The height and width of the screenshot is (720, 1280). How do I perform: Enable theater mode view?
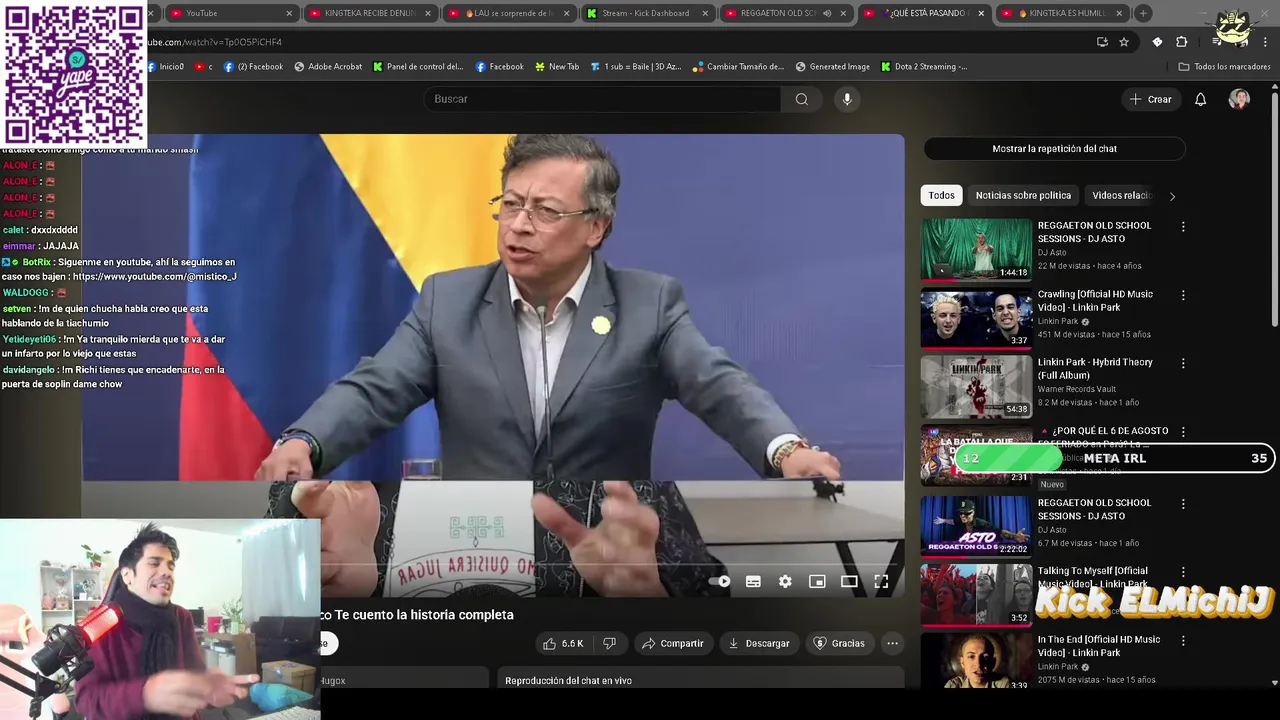pos(849,581)
